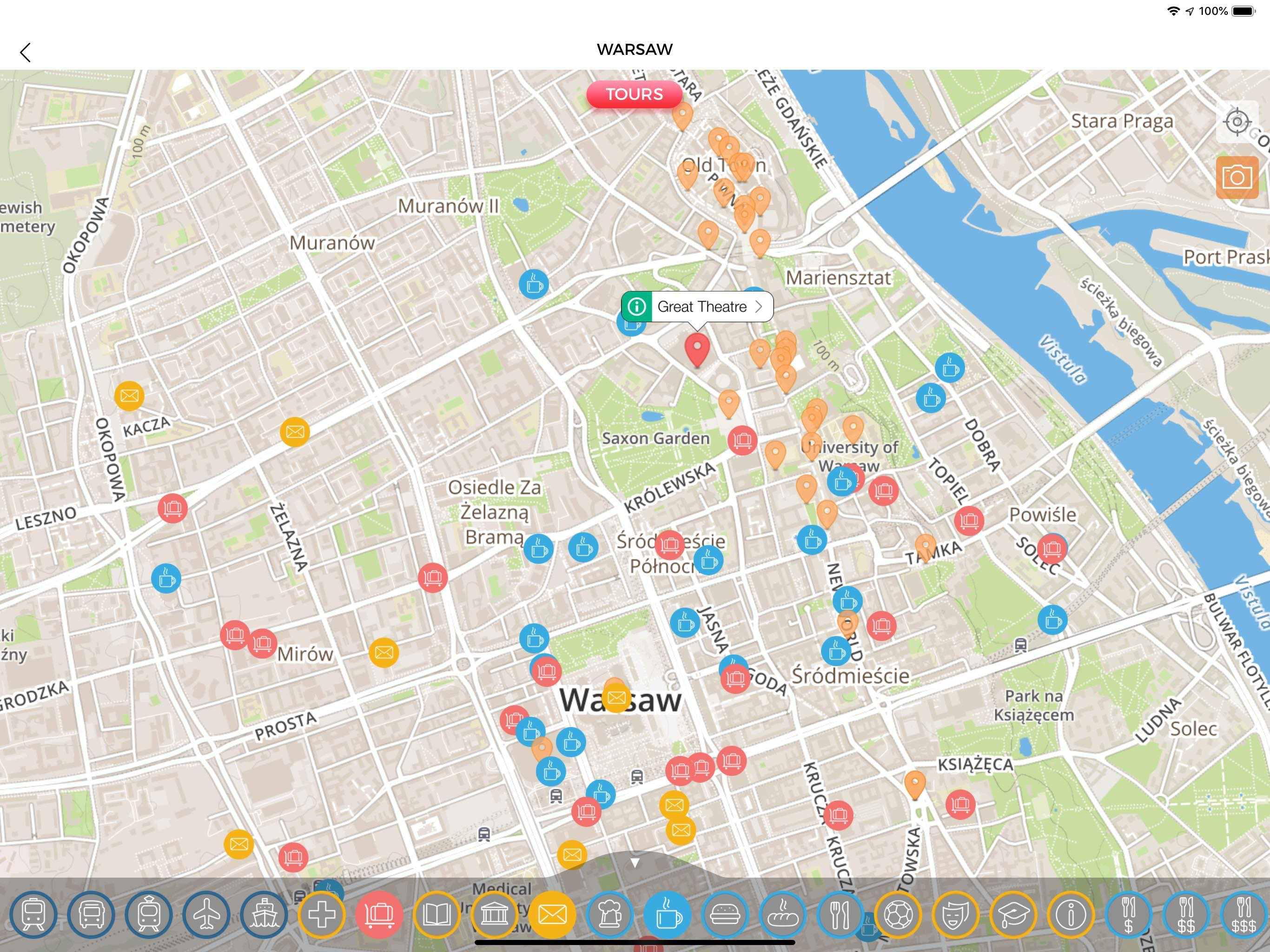
Task: Toggle the train filter icon
Action: tap(33, 915)
